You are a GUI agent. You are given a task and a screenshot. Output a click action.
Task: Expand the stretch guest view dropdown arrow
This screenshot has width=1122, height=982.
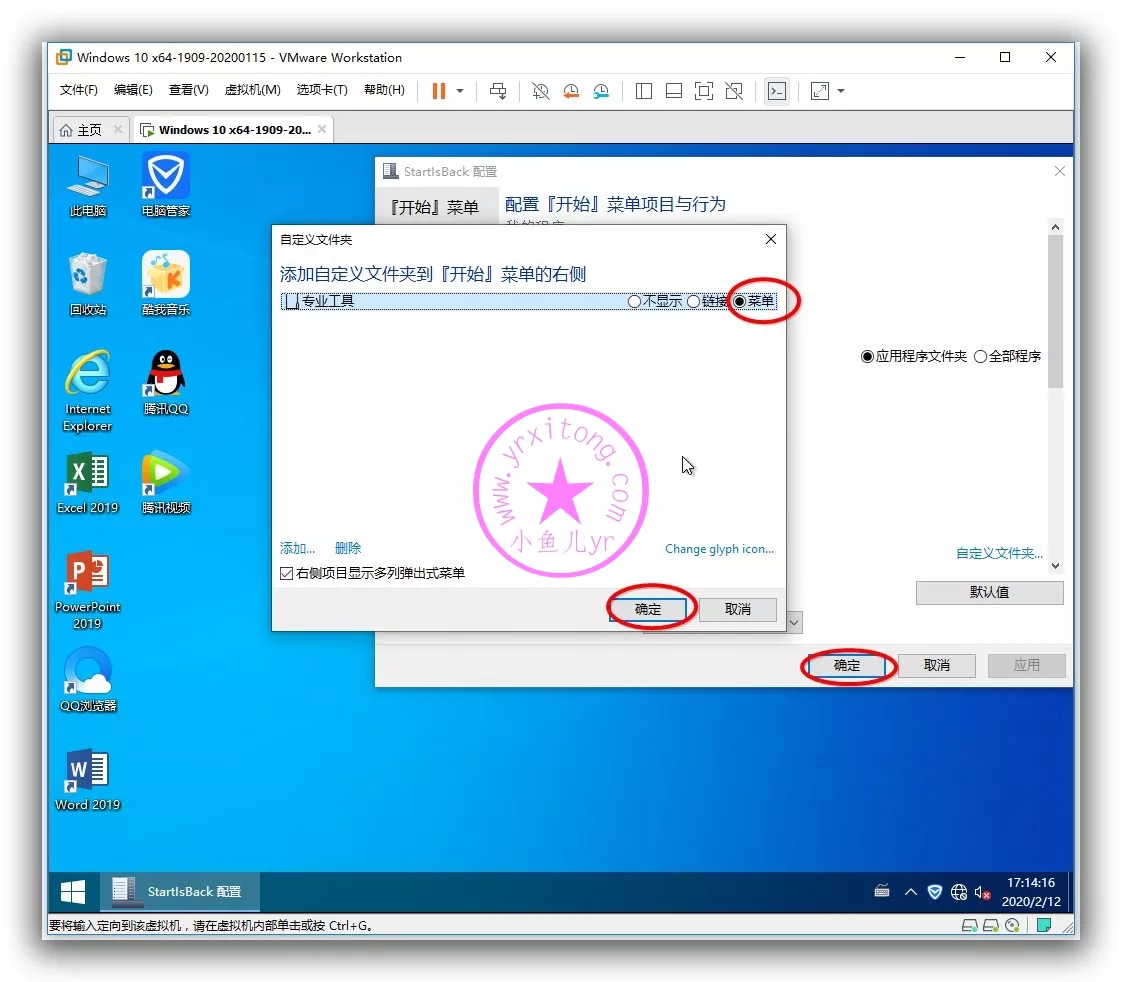pyautogui.click(x=841, y=91)
